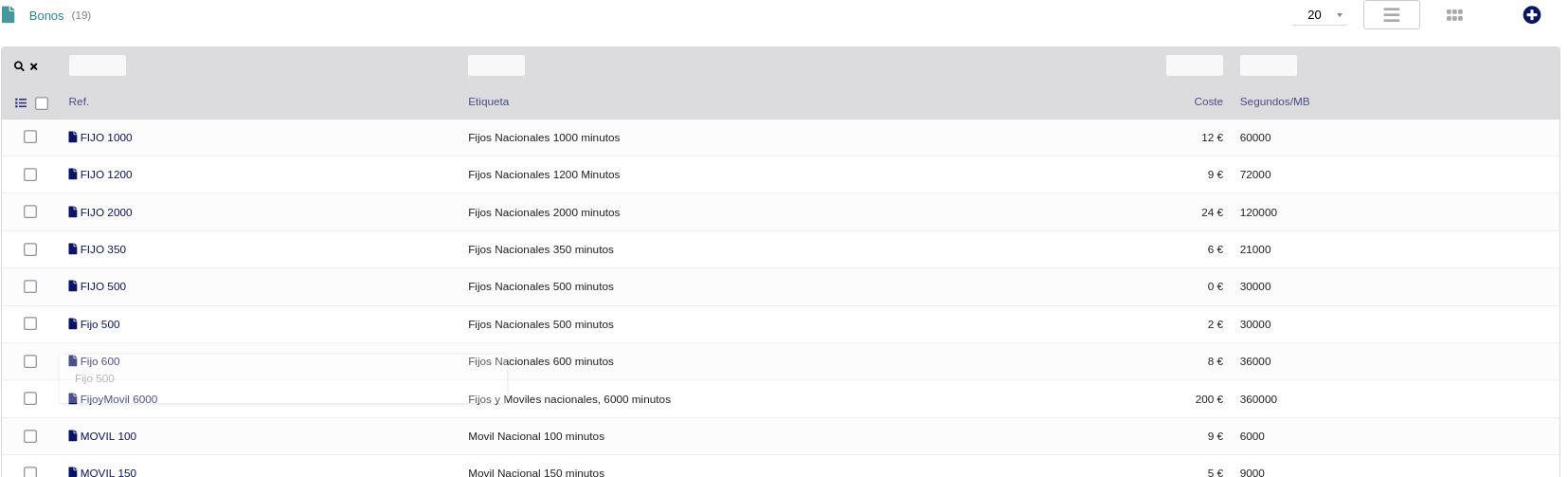Sort by the Segundos/MB column header
This screenshot has height=477, width=1568.
pyautogui.click(x=1274, y=101)
